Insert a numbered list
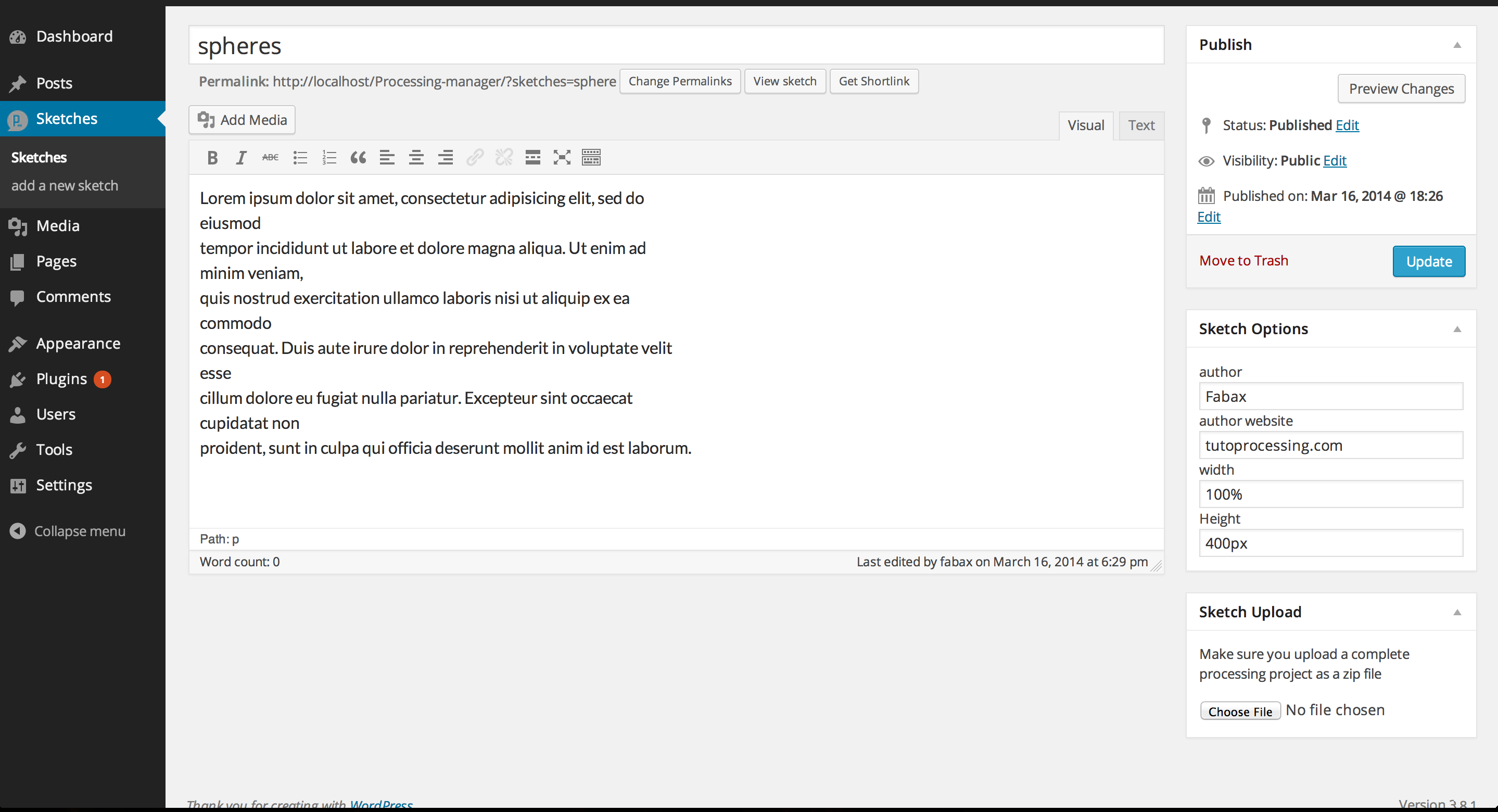This screenshot has width=1498, height=812. [x=329, y=158]
